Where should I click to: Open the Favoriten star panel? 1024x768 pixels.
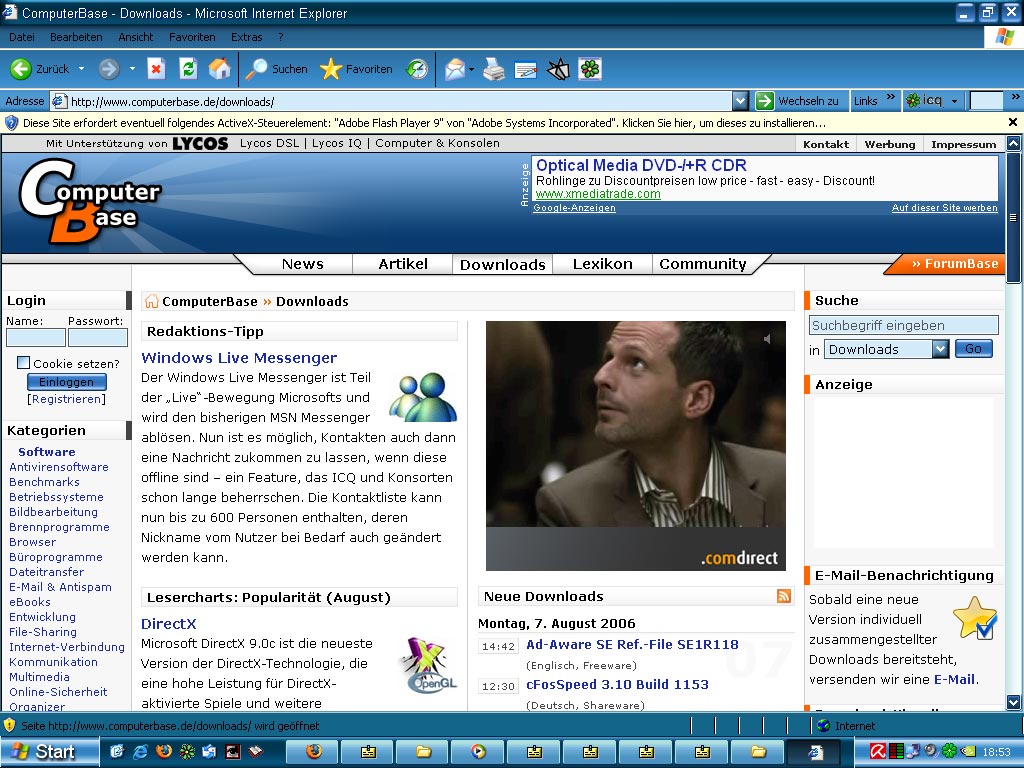coord(357,69)
